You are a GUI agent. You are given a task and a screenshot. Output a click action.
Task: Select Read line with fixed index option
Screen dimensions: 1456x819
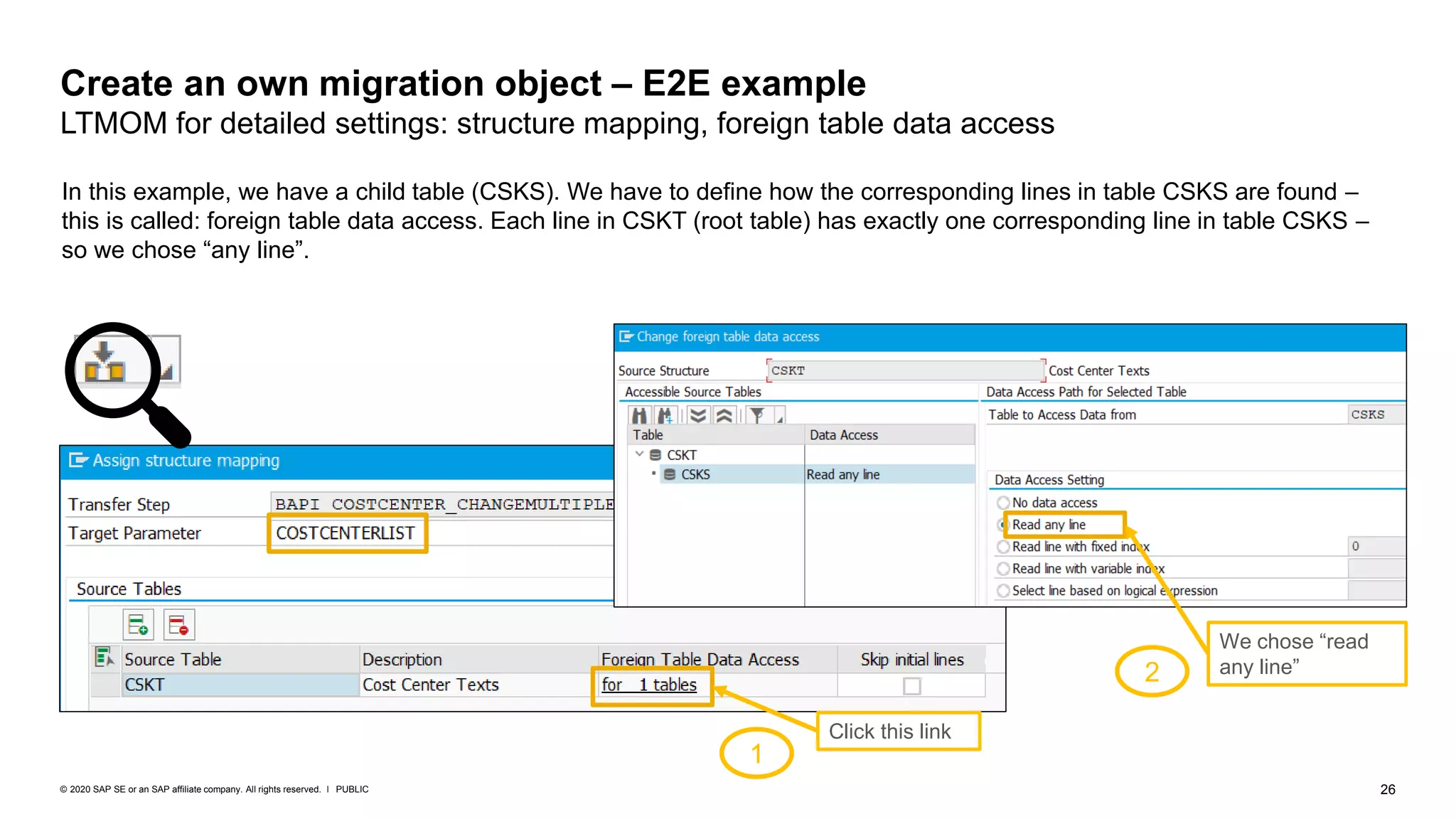pos(1003,547)
